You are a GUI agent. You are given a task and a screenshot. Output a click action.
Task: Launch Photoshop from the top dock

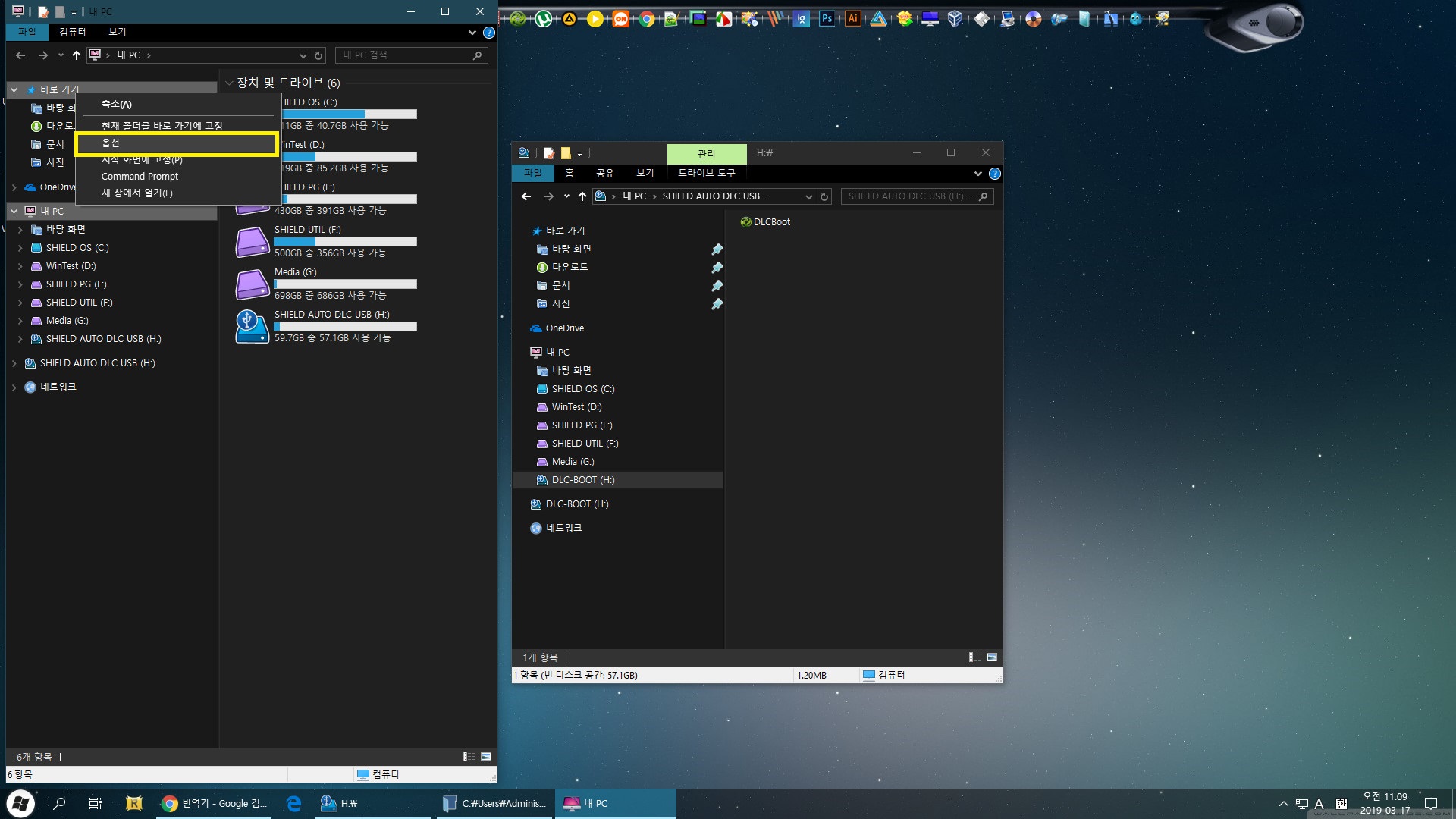point(827,19)
